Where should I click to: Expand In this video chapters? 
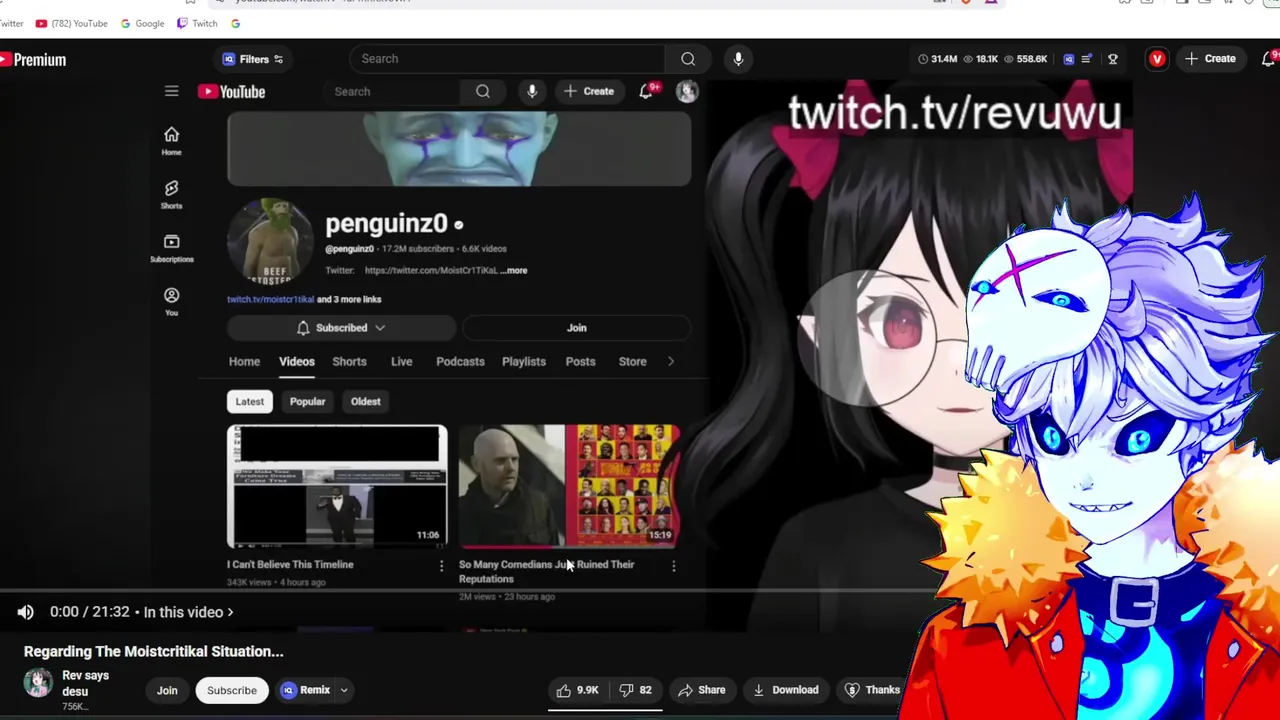188,612
